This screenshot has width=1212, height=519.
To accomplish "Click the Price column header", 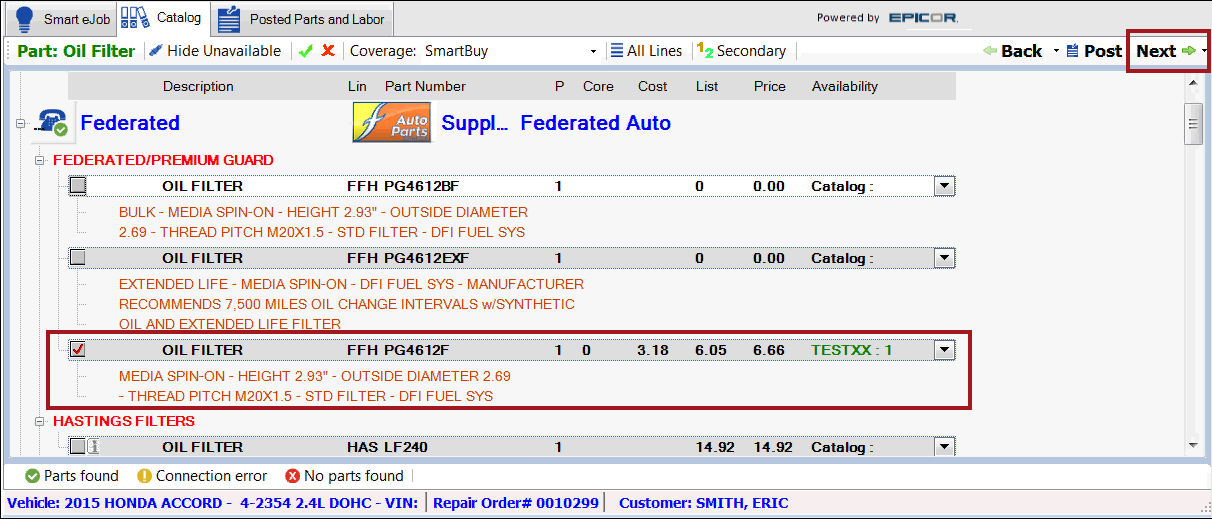I will click(x=769, y=86).
